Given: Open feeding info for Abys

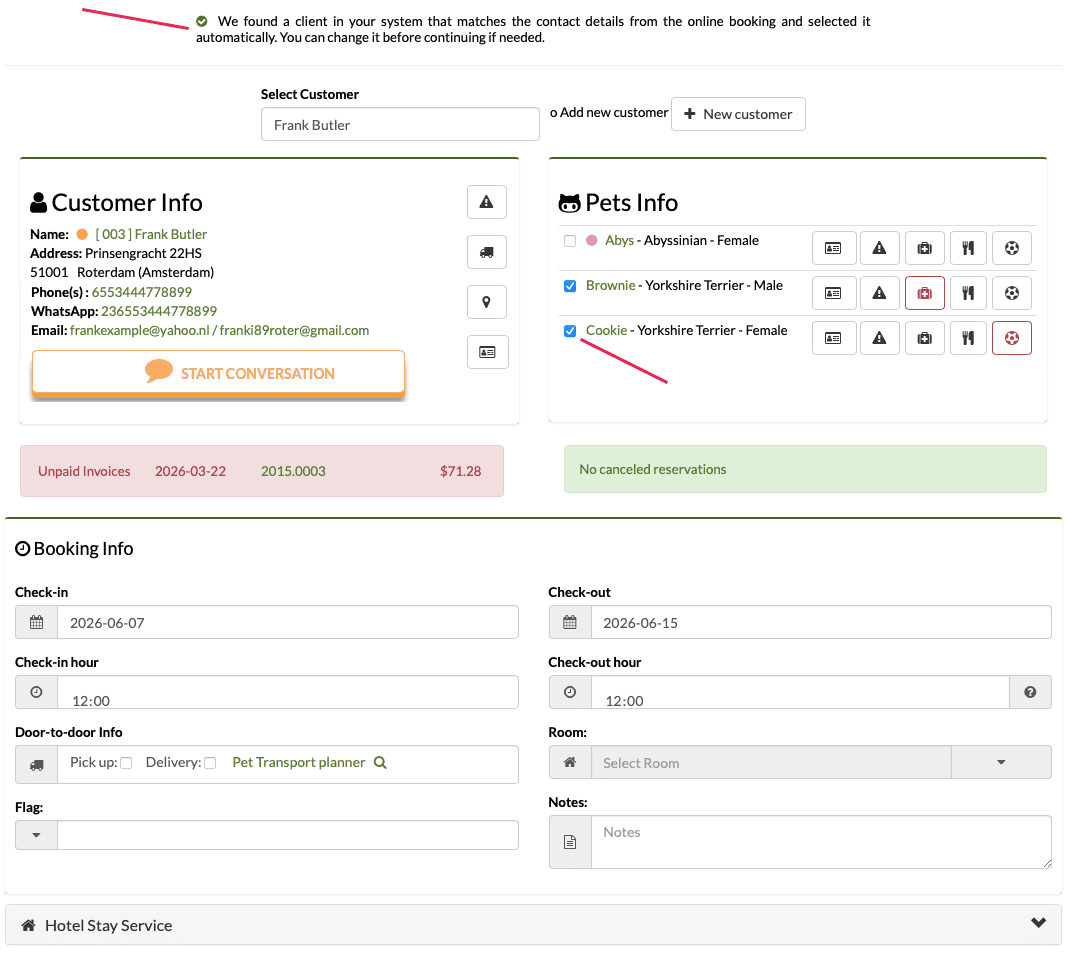Looking at the screenshot, I should [x=968, y=248].
